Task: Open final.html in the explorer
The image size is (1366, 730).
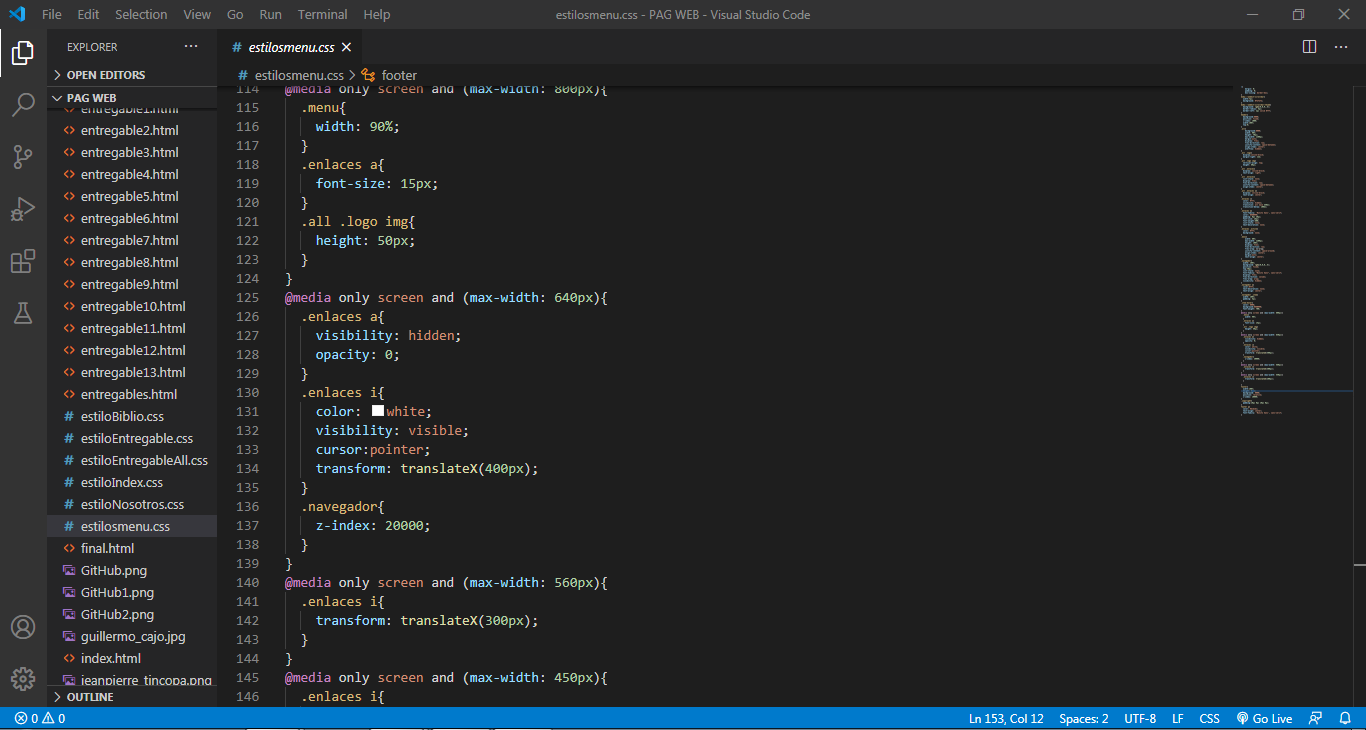Action: pos(132,548)
